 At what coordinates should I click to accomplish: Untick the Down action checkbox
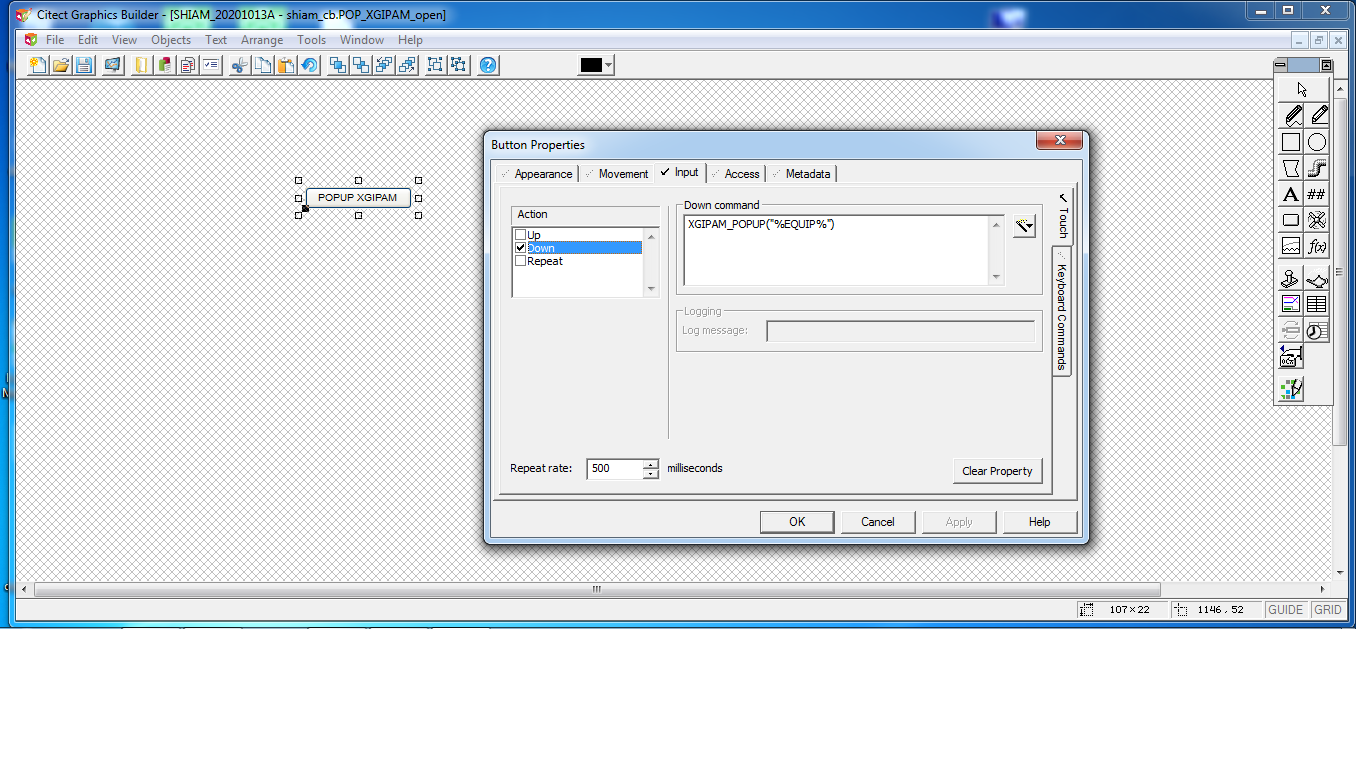[520, 248]
